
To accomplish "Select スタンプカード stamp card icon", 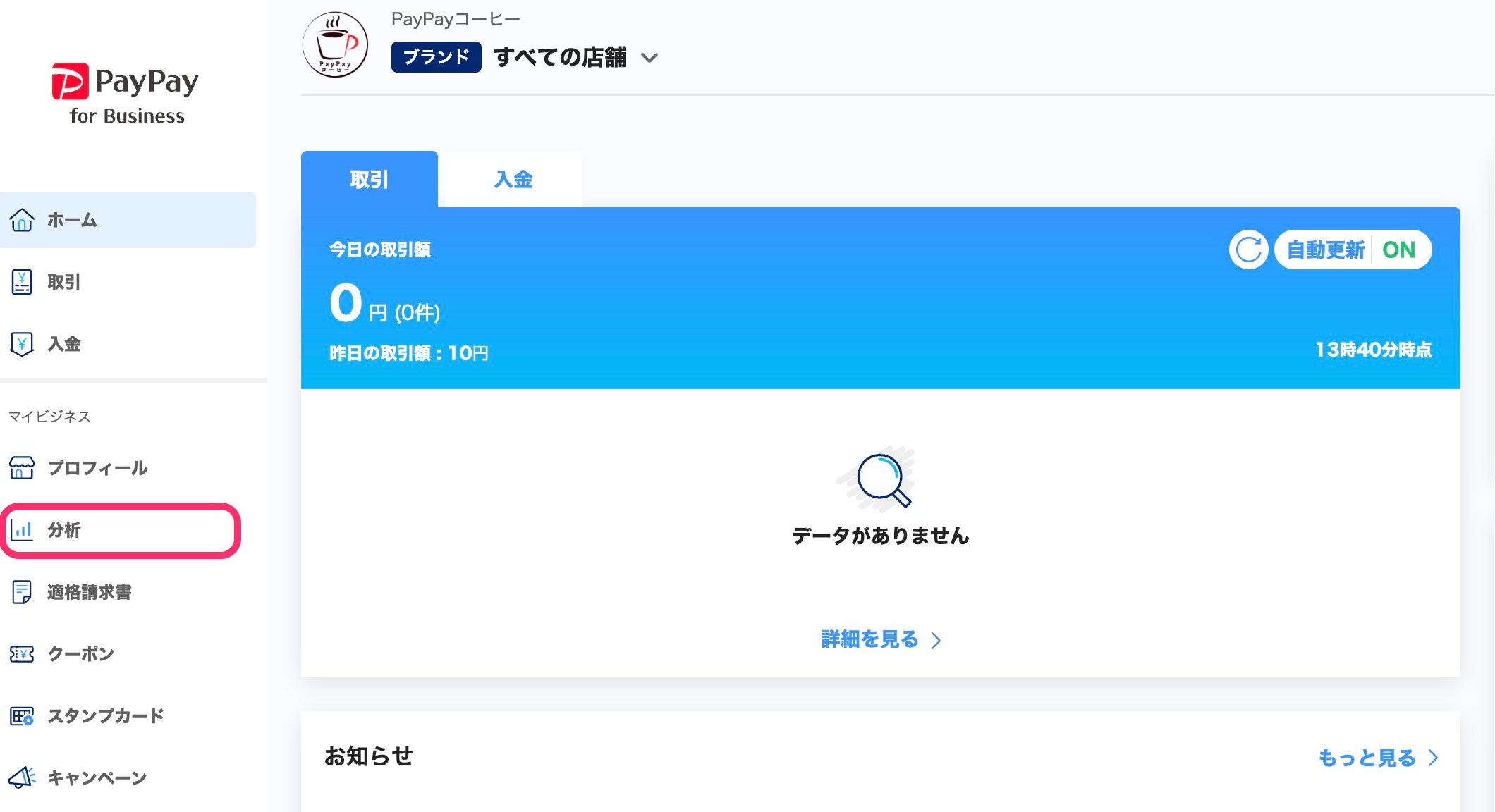I will (x=22, y=716).
